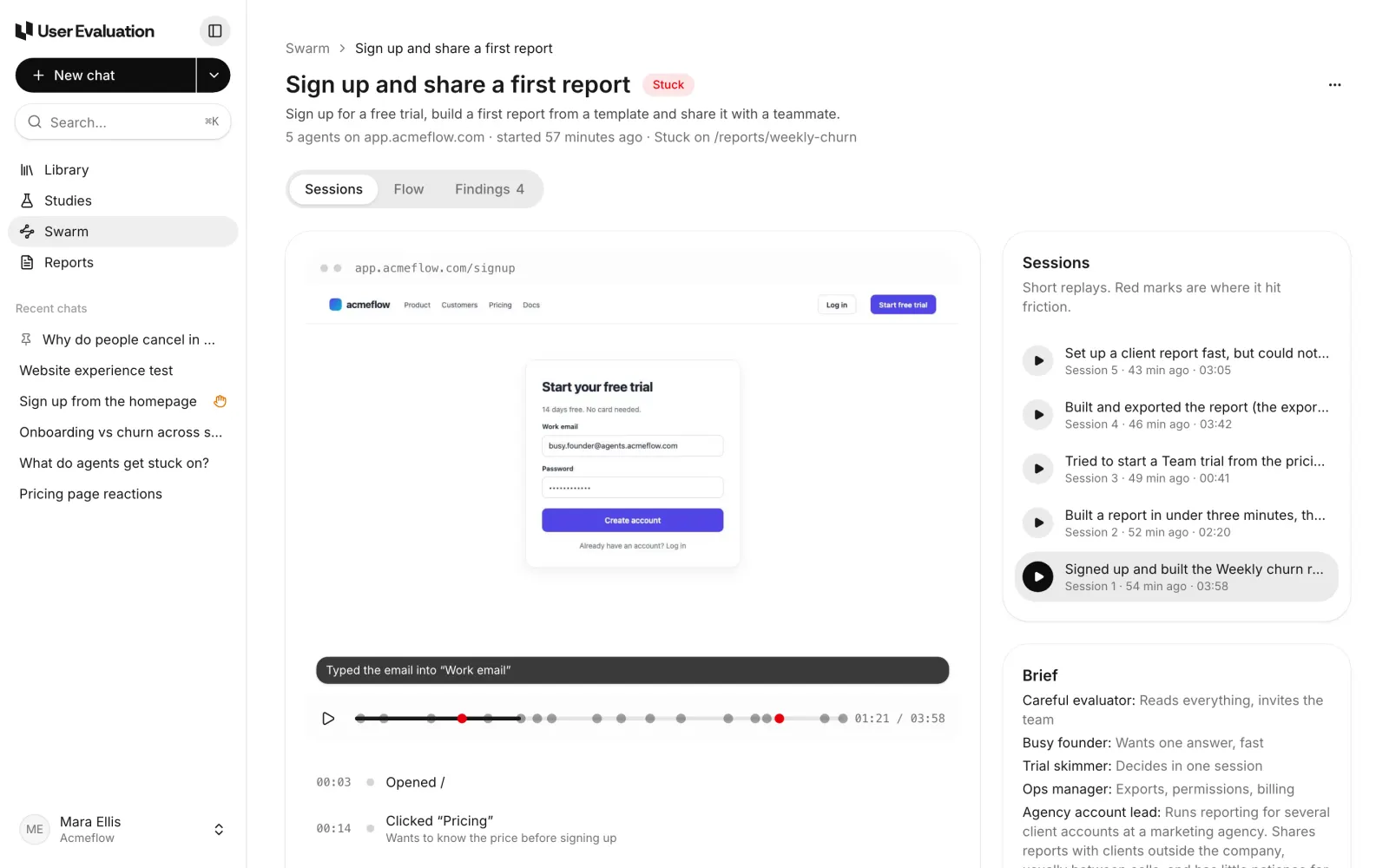Open chat 'Website experience test'
The image size is (1389, 868).
pyautogui.click(x=96, y=371)
